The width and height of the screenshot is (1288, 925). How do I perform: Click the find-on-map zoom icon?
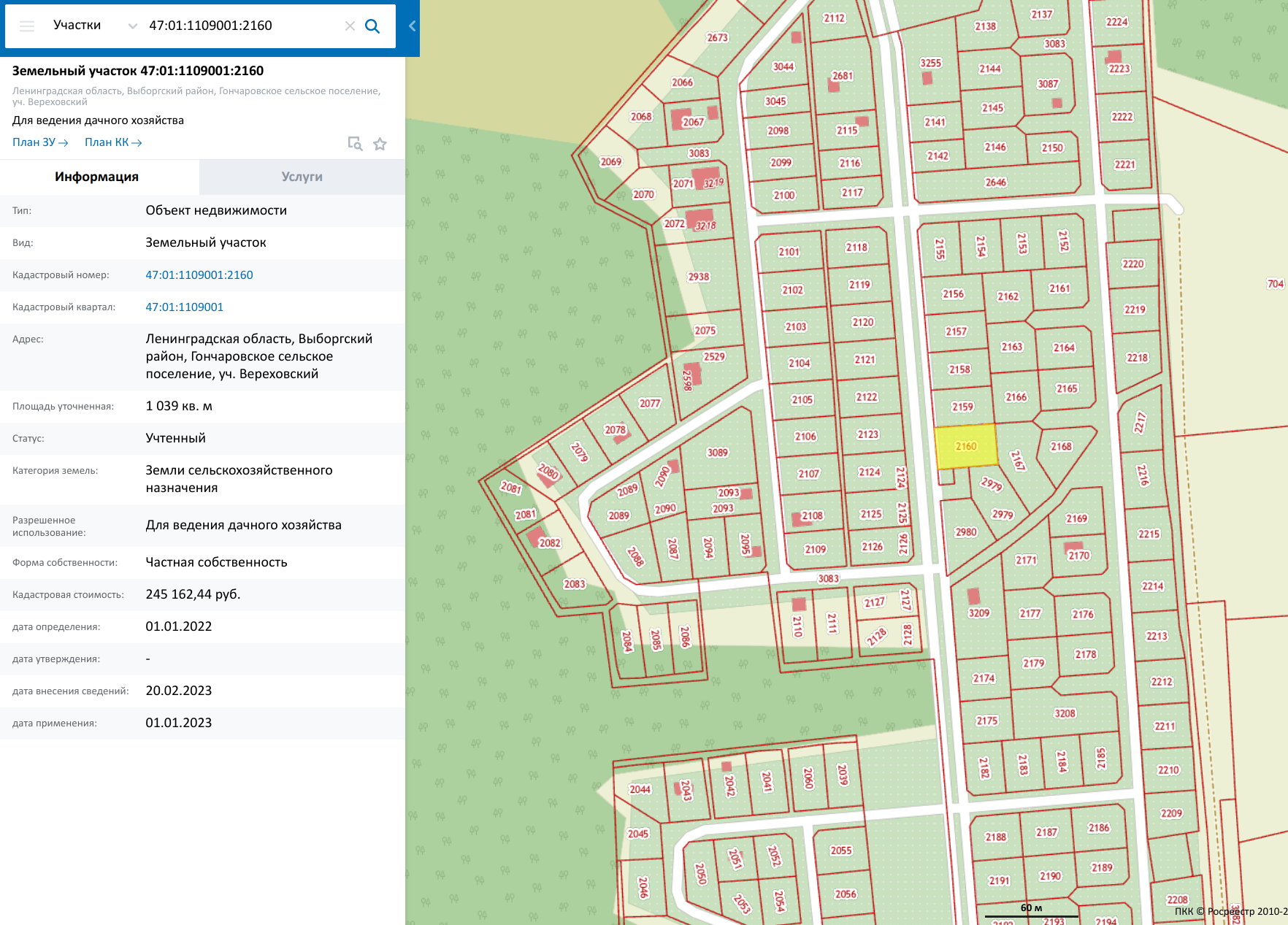(355, 144)
